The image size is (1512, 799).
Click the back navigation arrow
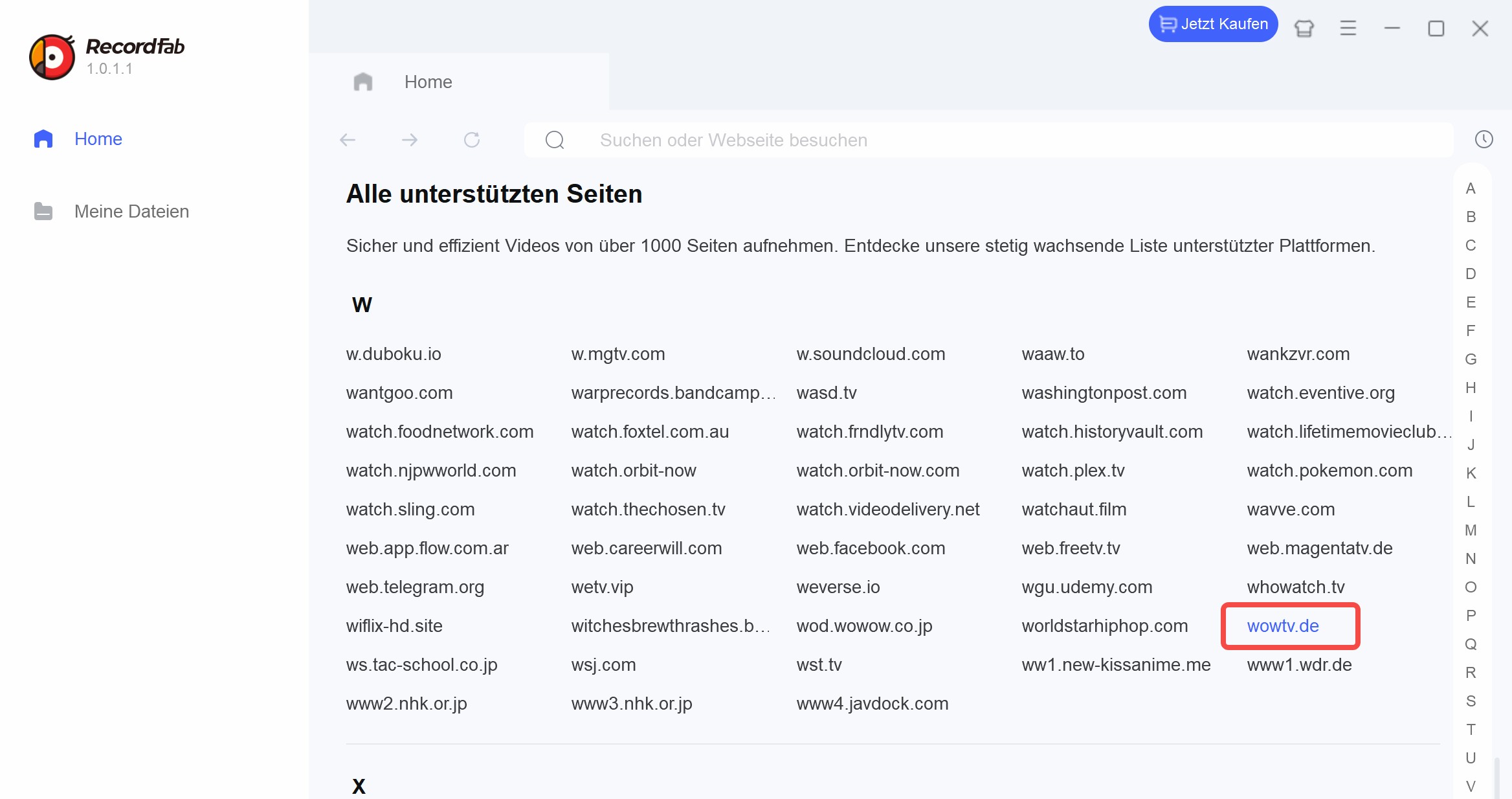[x=348, y=140]
